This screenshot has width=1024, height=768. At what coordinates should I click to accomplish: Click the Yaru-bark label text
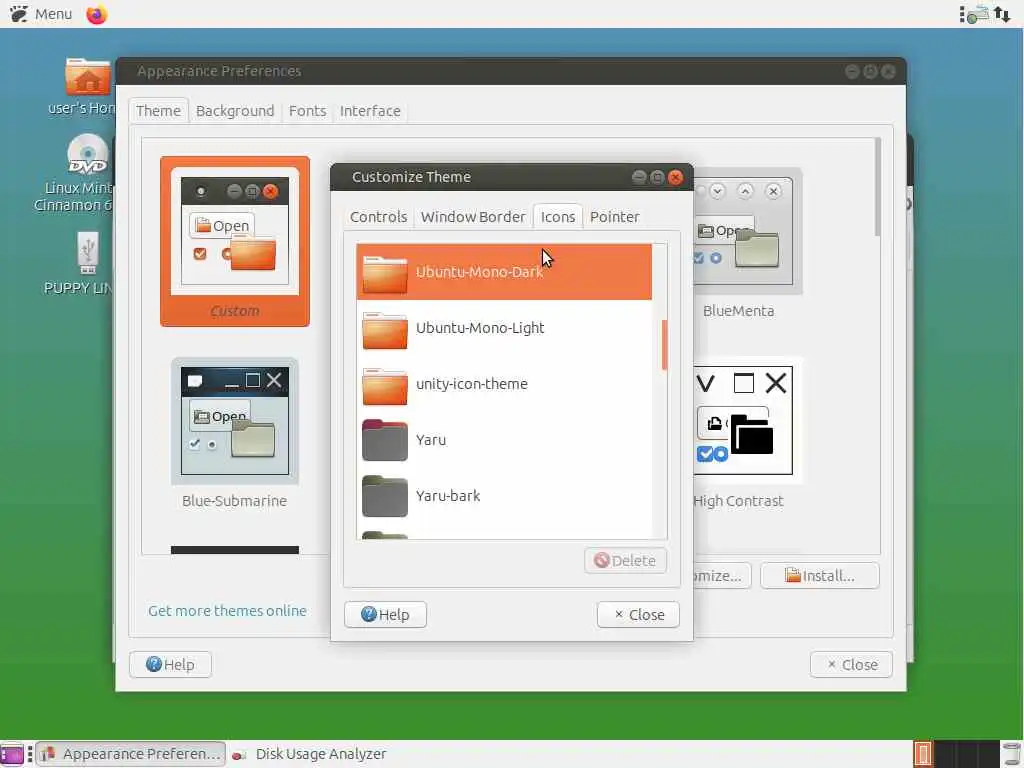point(448,496)
